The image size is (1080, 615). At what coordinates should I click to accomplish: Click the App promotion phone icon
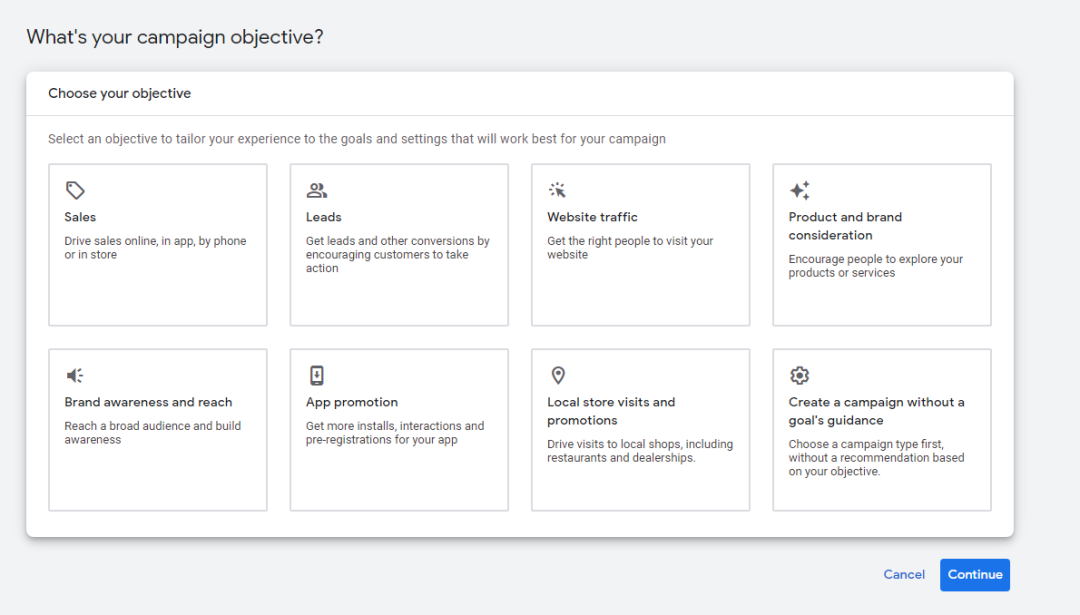[x=317, y=375]
